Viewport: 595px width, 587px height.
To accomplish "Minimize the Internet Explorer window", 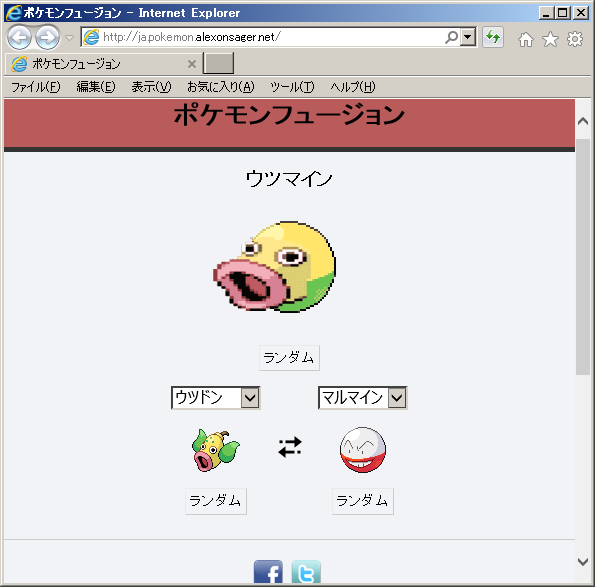I will [546, 13].
